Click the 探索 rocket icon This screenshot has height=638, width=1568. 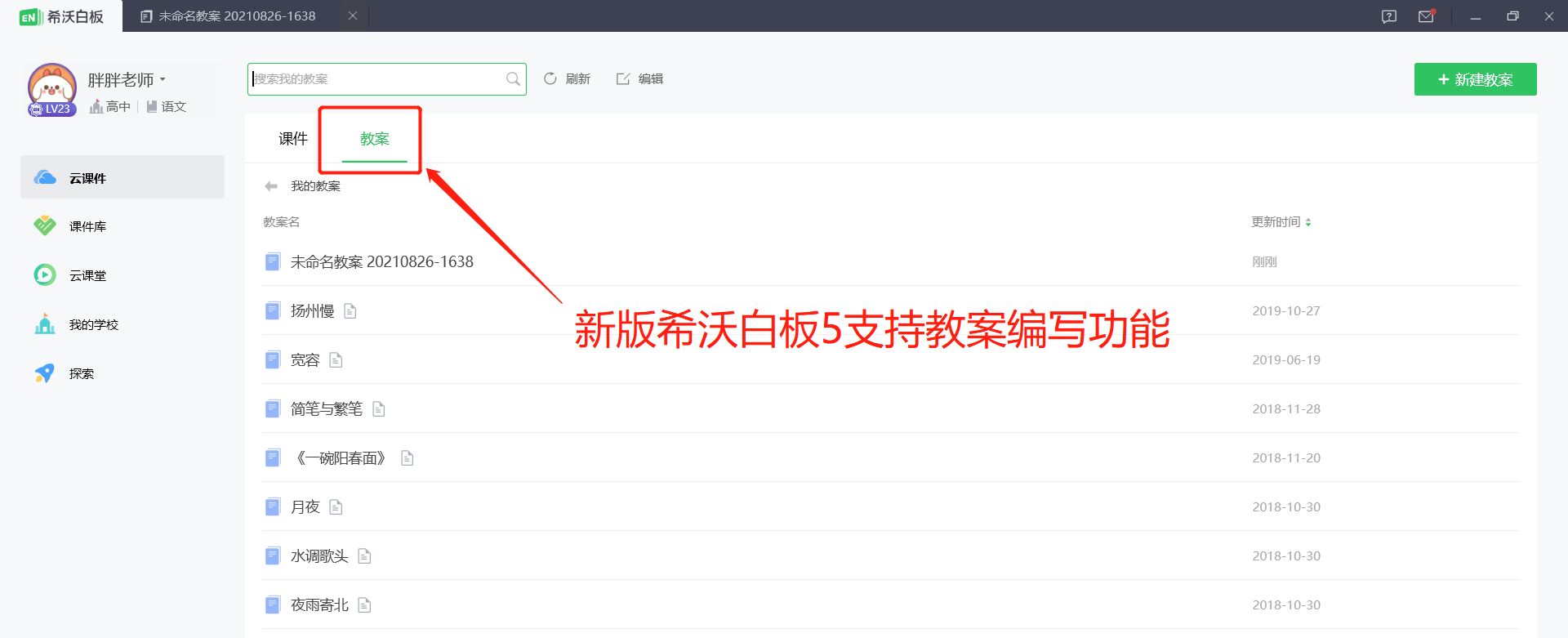coord(45,373)
